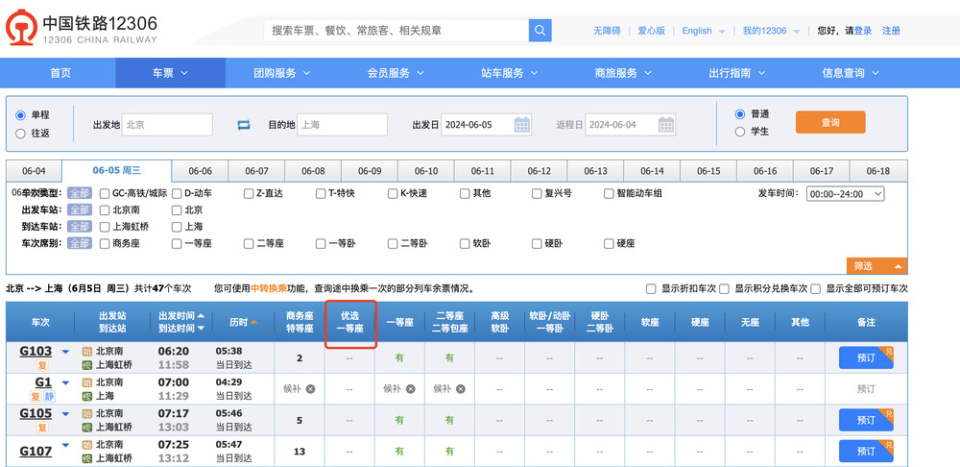Image resolution: width=960 pixels, height=467 pixels.
Task: Switch to the 06-10 date tab
Action: point(426,171)
